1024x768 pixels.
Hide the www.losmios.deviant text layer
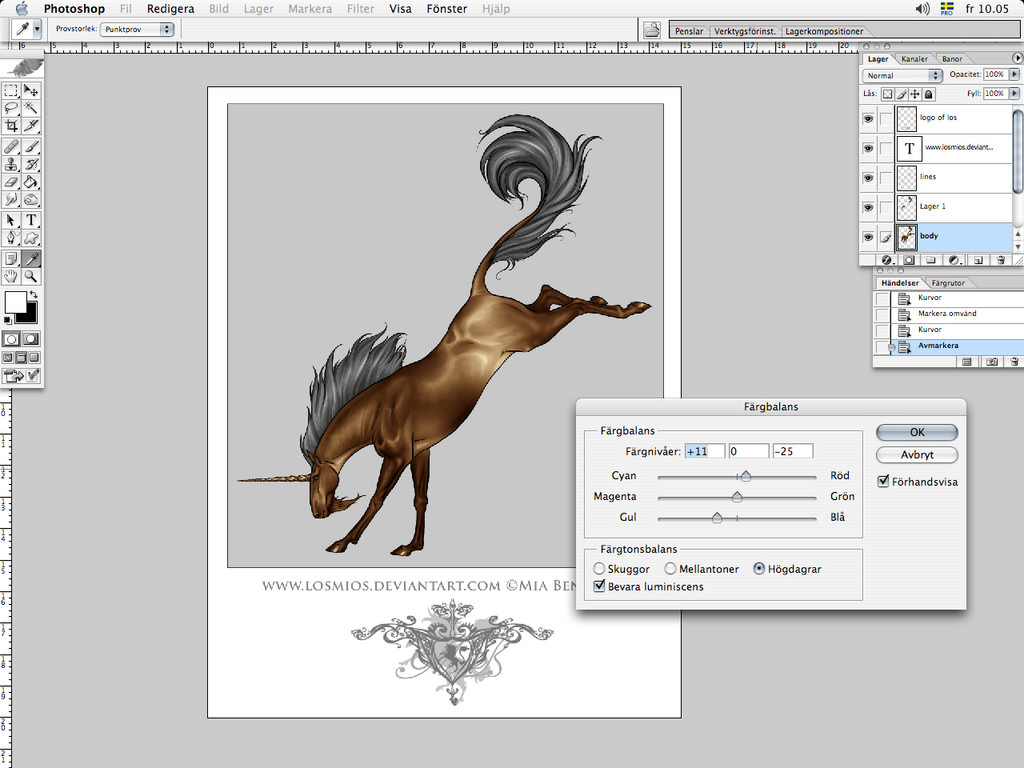(x=868, y=148)
